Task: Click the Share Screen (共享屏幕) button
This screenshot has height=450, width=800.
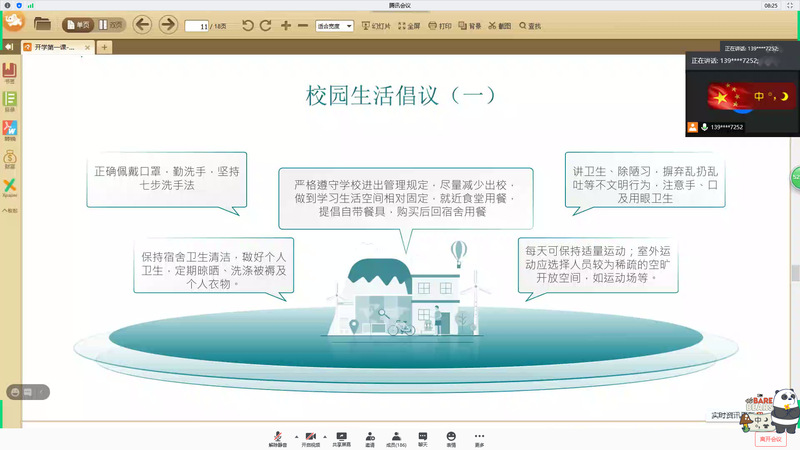Action: 341,438
